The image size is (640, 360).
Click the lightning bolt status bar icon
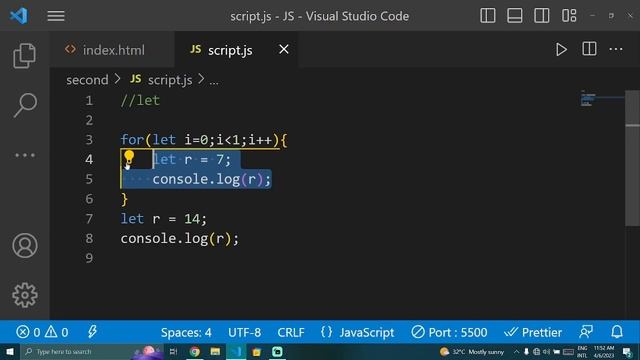pos(92,332)
